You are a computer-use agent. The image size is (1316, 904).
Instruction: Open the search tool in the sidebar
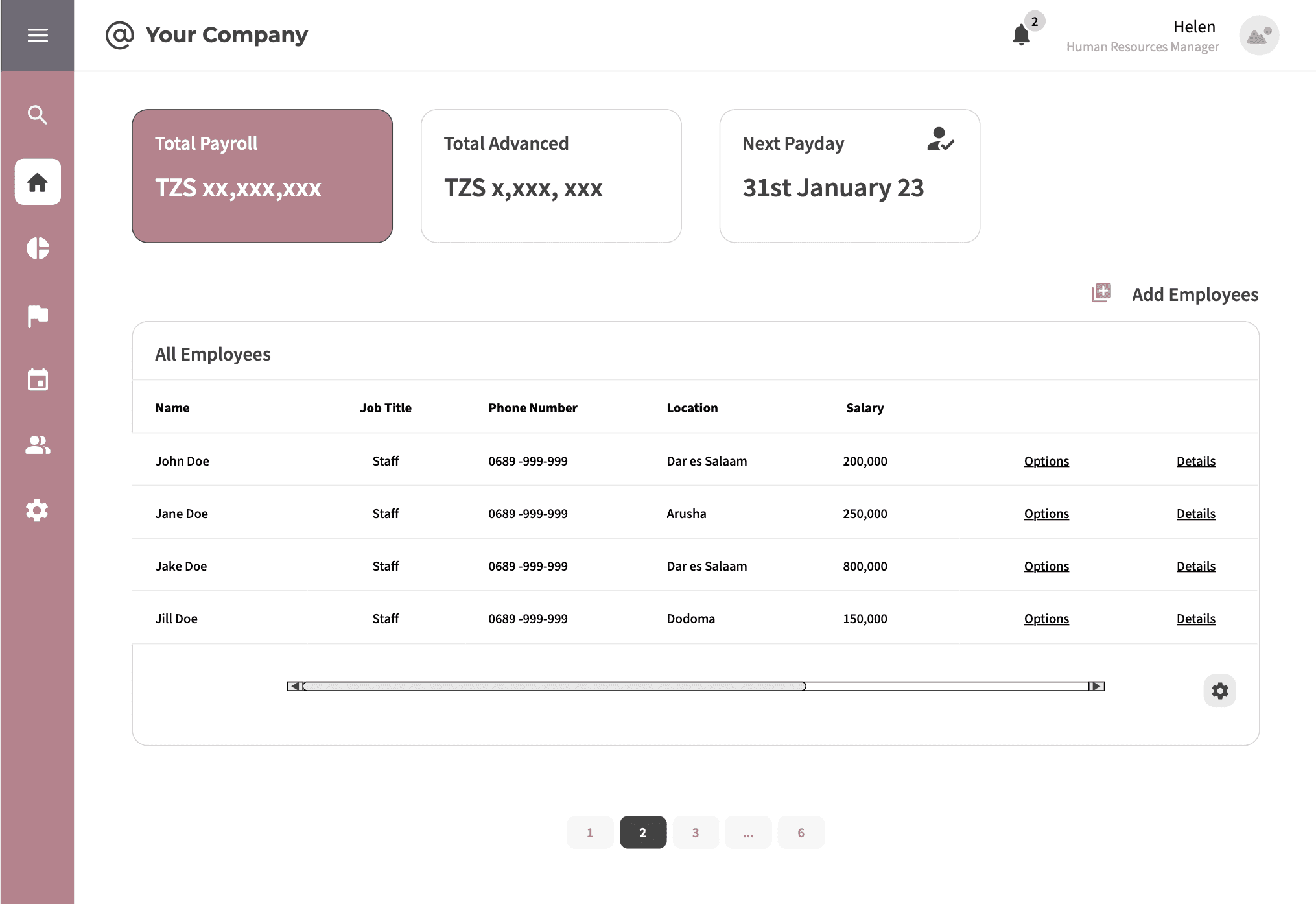37,115
